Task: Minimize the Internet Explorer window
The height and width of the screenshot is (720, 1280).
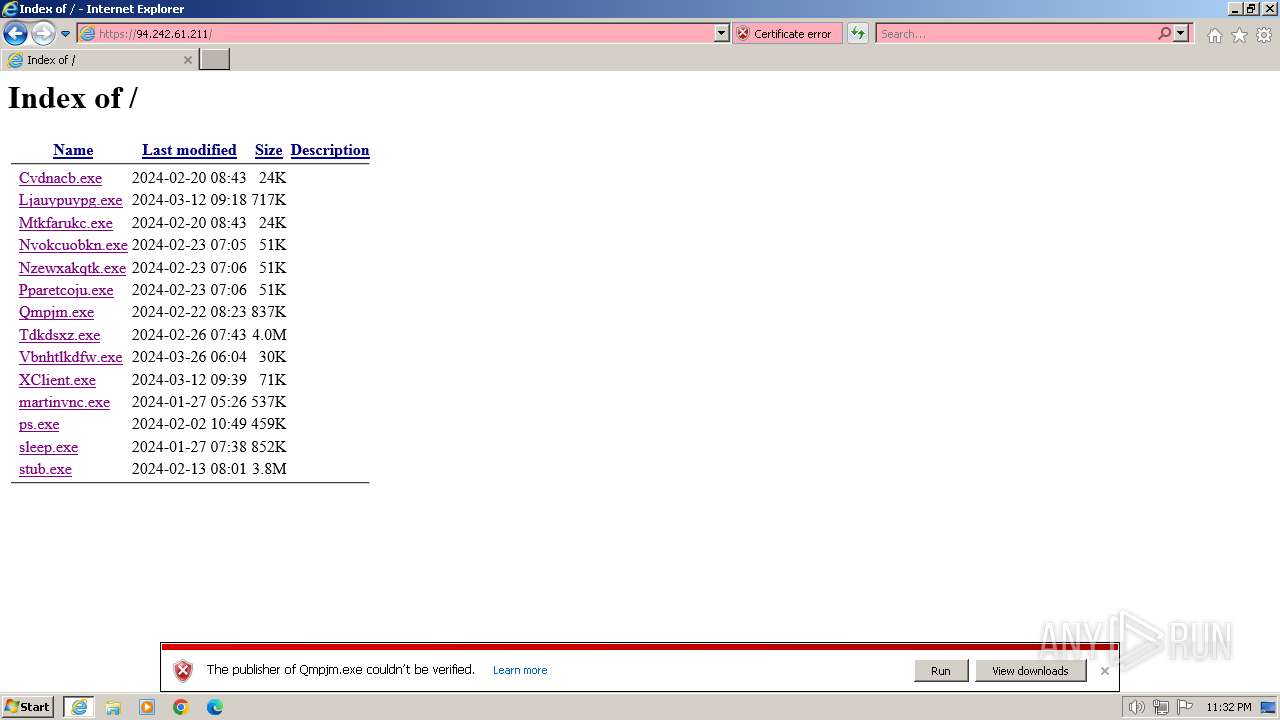Action: (x=1235, y=9)
